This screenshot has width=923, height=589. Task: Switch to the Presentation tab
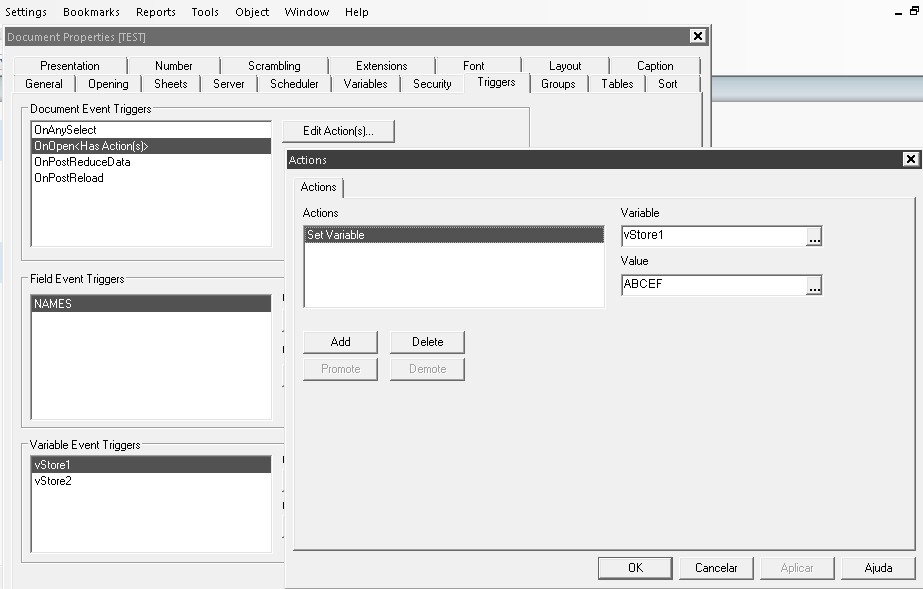(70, 66)
